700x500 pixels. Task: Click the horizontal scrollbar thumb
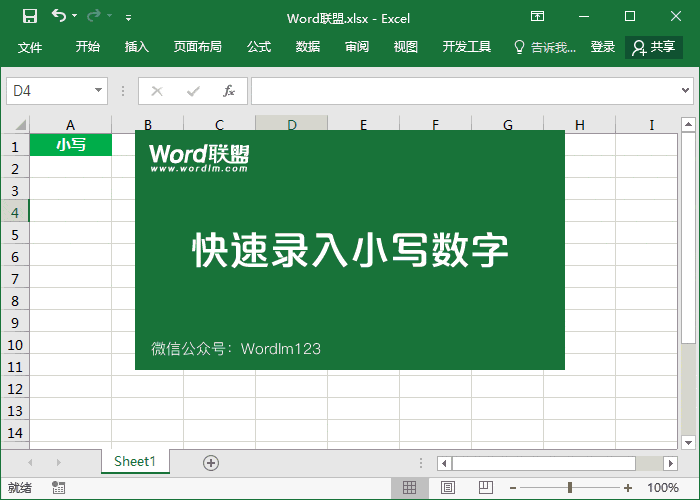pos(544,463)
